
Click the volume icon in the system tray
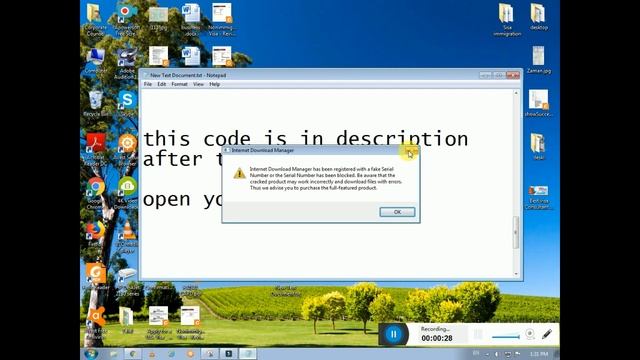pos(497,354)
